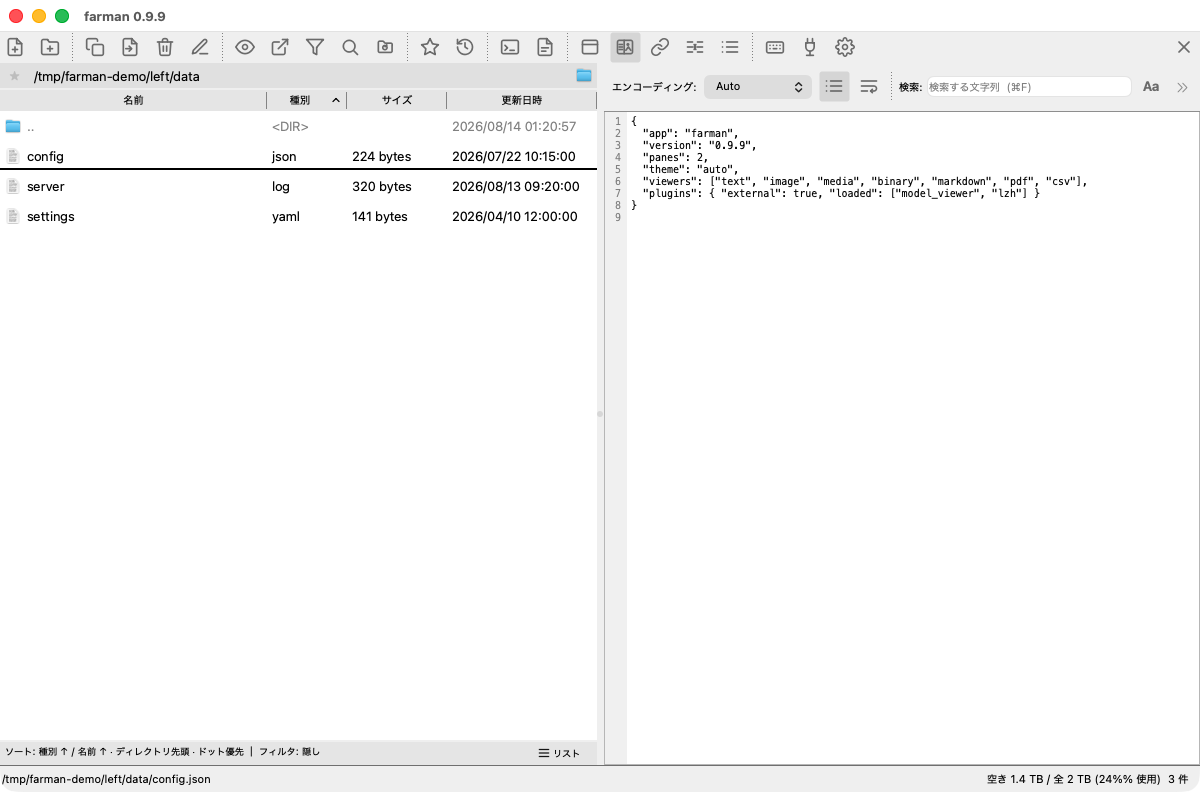Open the plugins plug icon

[x=810, y=47]
